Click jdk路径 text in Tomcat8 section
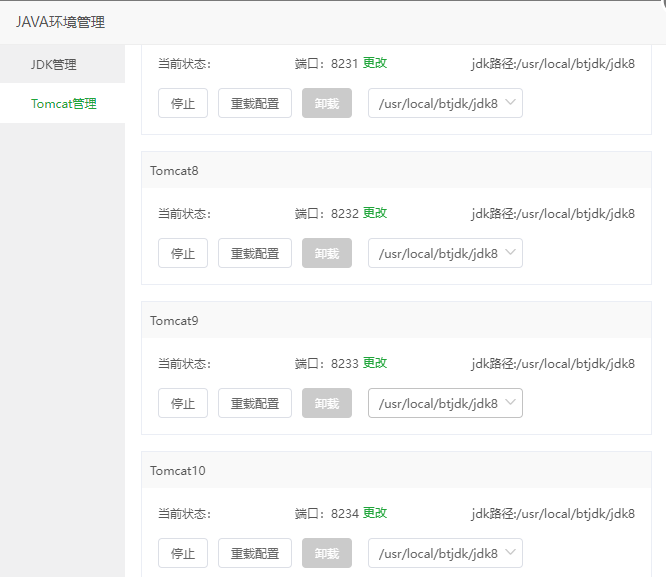Viewport: 666px width, 577px height. 553,214
